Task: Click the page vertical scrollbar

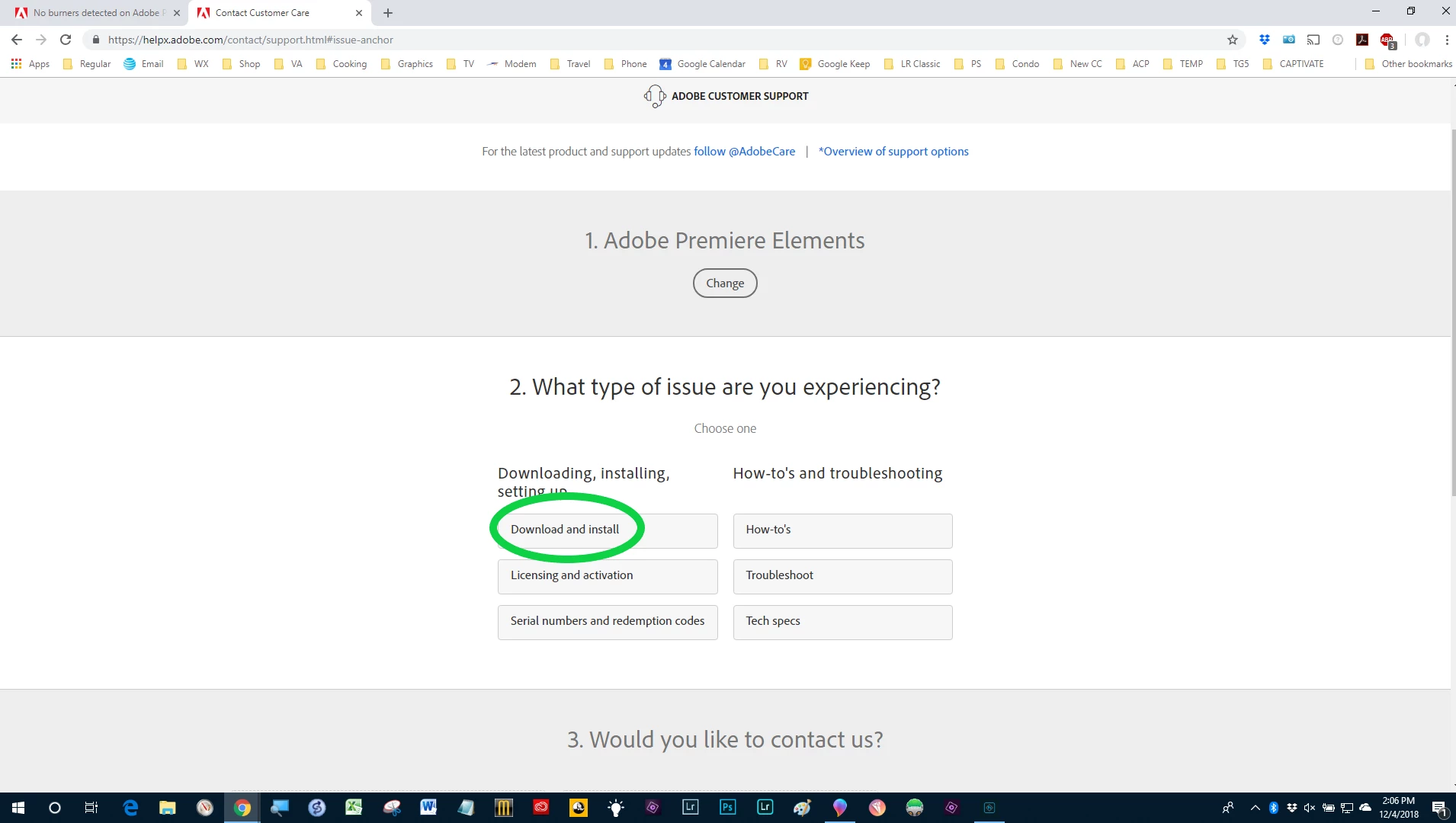Action: [x=1453, y=312]
